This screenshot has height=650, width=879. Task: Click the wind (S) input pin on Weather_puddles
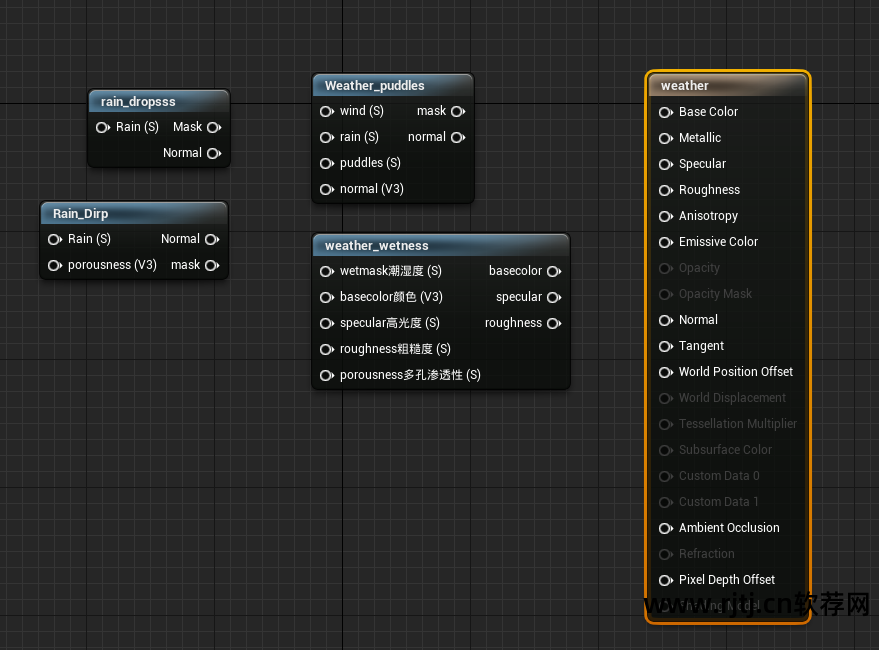tap(326, 112)
